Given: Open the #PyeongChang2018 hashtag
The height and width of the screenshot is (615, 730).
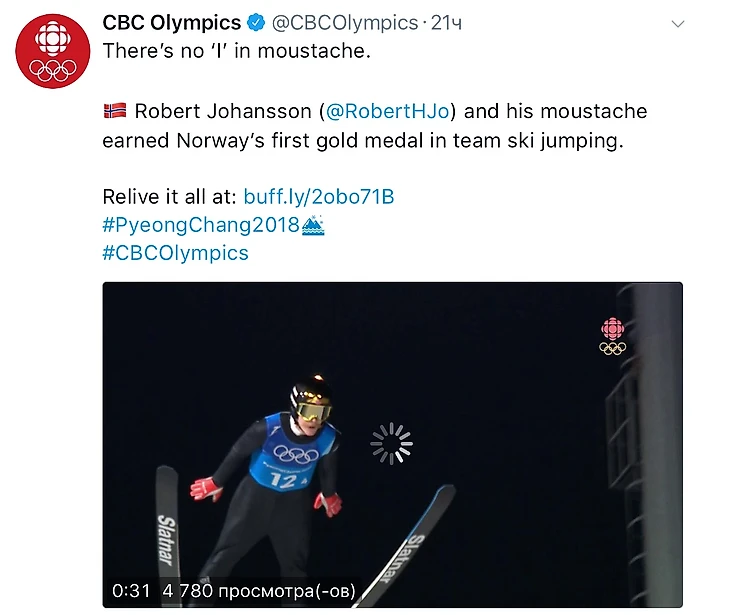Looking at the screenshot, I should point(201,225).
